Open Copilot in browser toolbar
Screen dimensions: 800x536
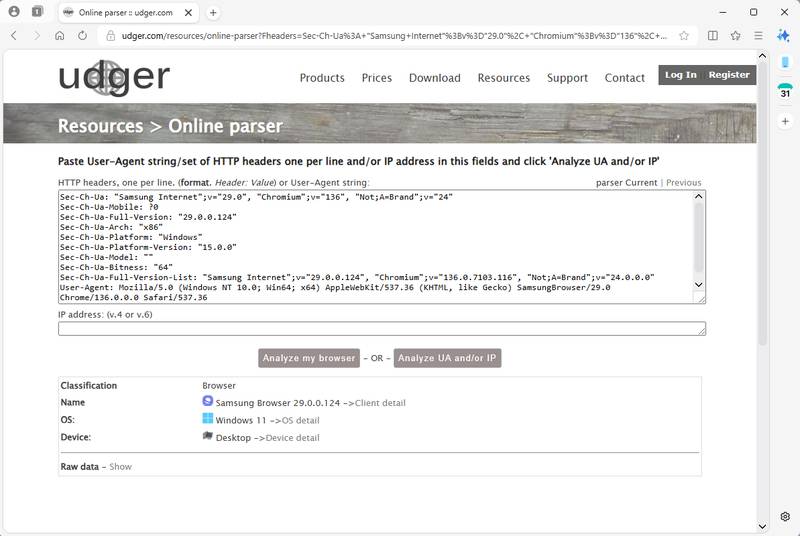coord(785,35)
